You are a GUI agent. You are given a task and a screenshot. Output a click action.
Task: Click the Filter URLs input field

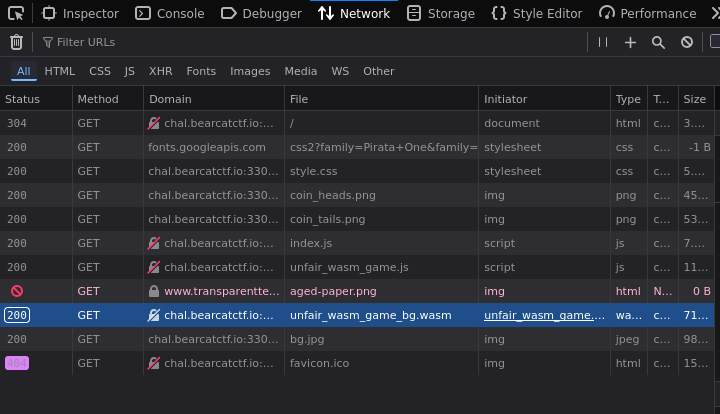pyautogui.click(x=310, y=42)
